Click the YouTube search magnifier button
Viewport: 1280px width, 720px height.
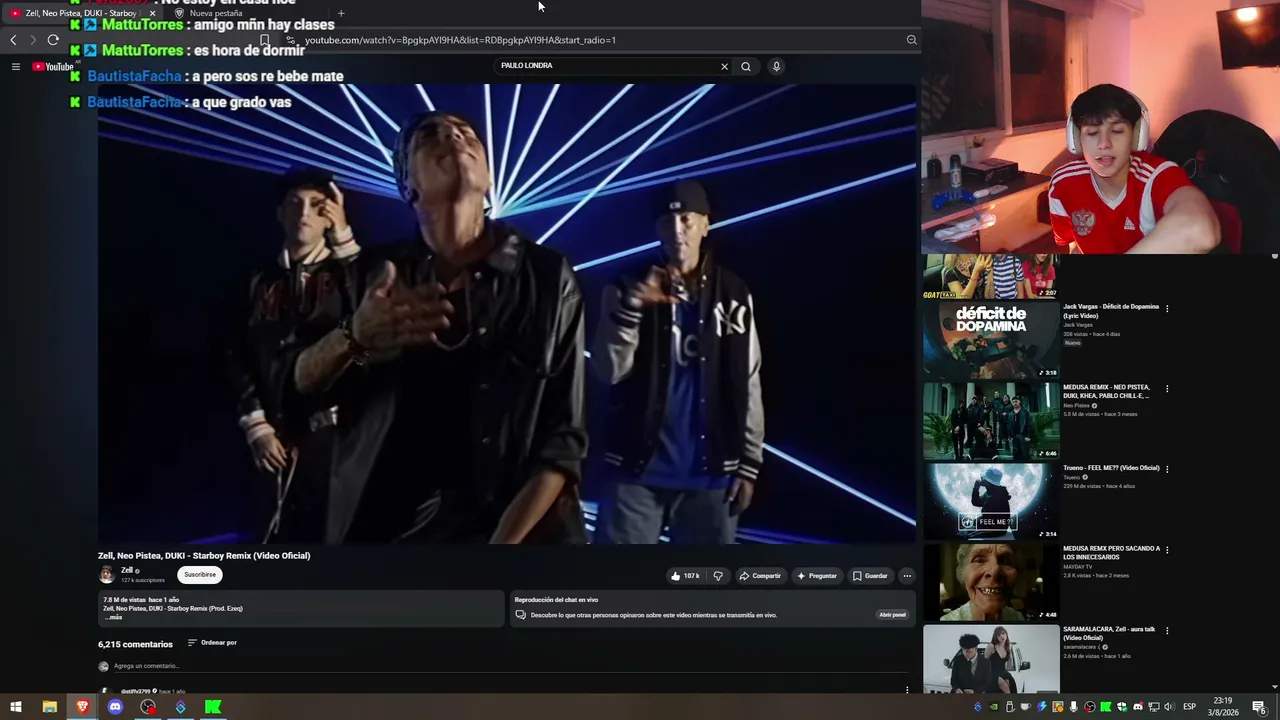pos(746,66)
